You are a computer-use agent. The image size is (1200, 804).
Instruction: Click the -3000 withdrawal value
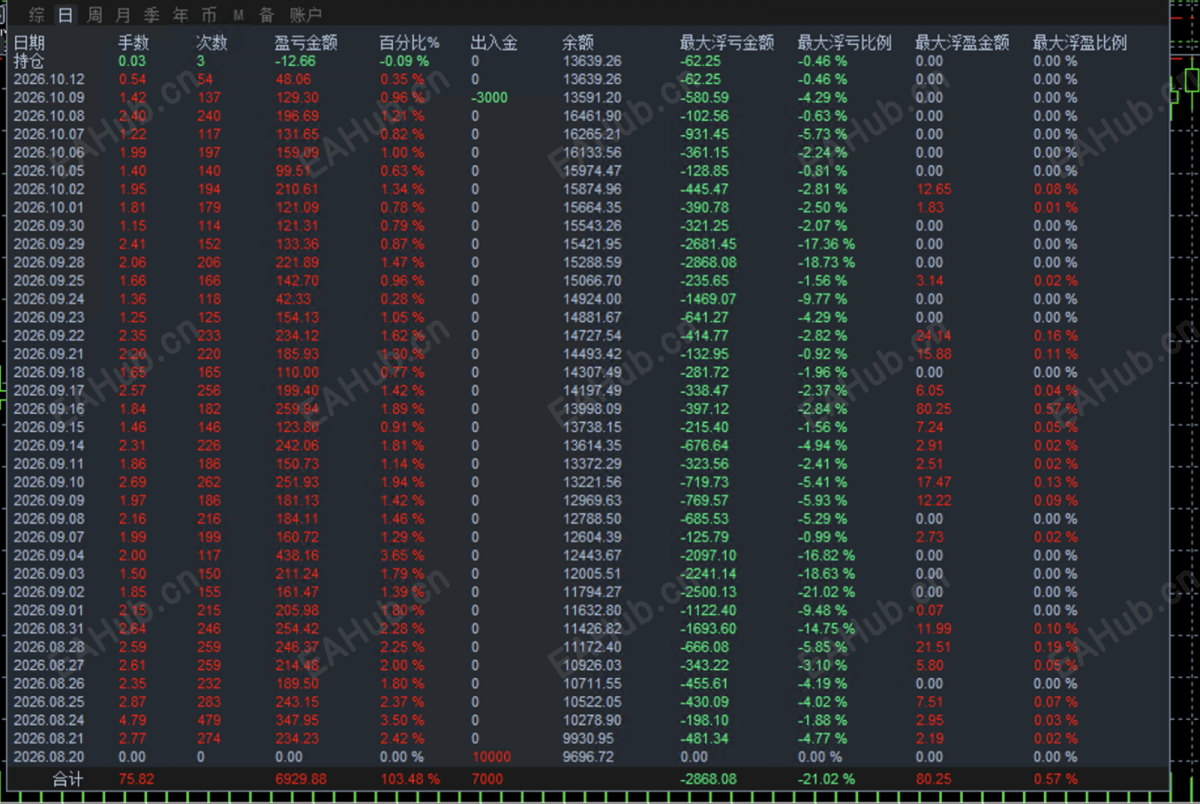coord(490,97)
